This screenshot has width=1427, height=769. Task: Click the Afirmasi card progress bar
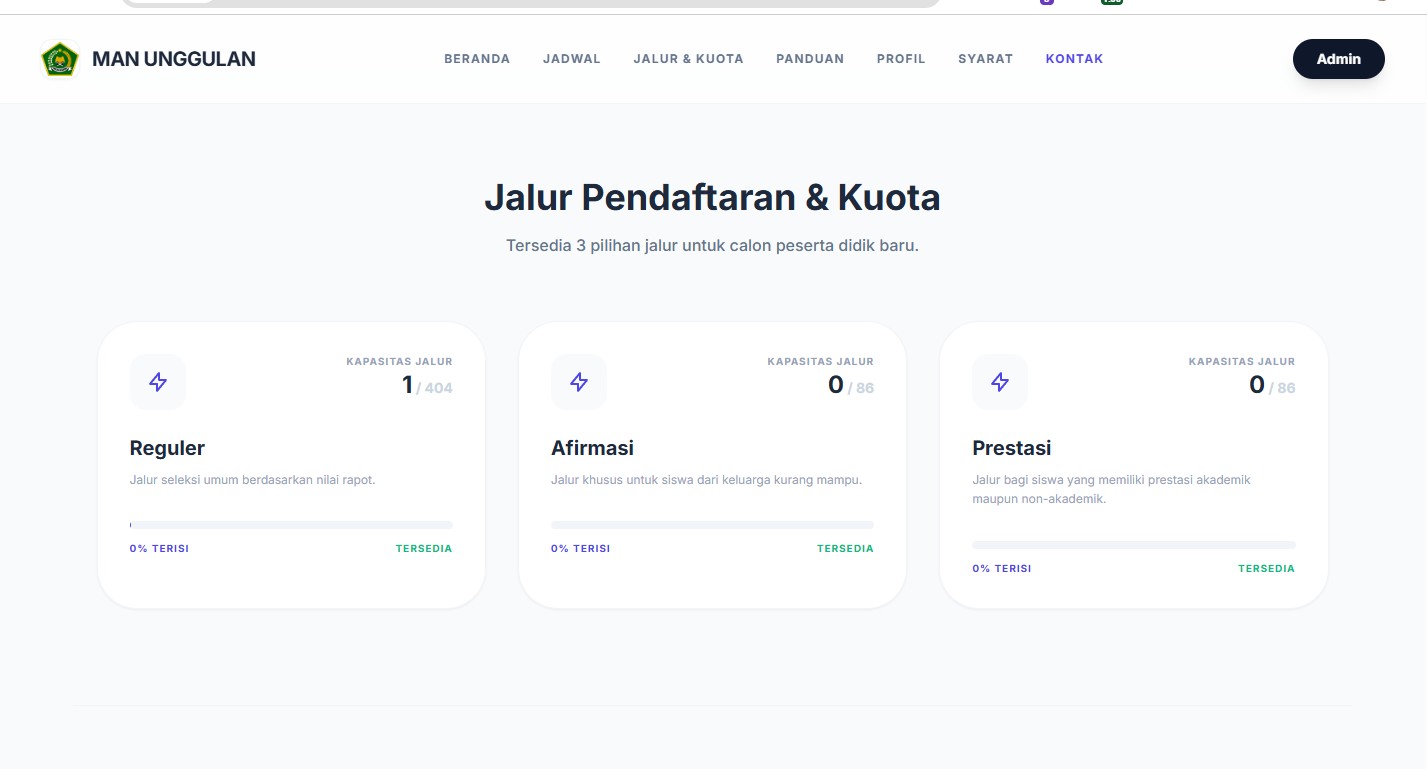(x=712, y=525)
